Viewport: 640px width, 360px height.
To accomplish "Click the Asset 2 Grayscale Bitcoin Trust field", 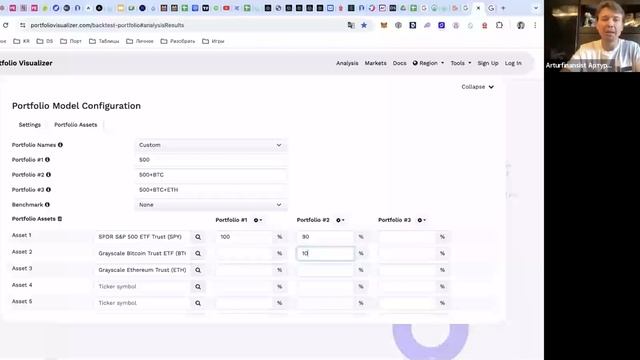I will pos(143,253).
